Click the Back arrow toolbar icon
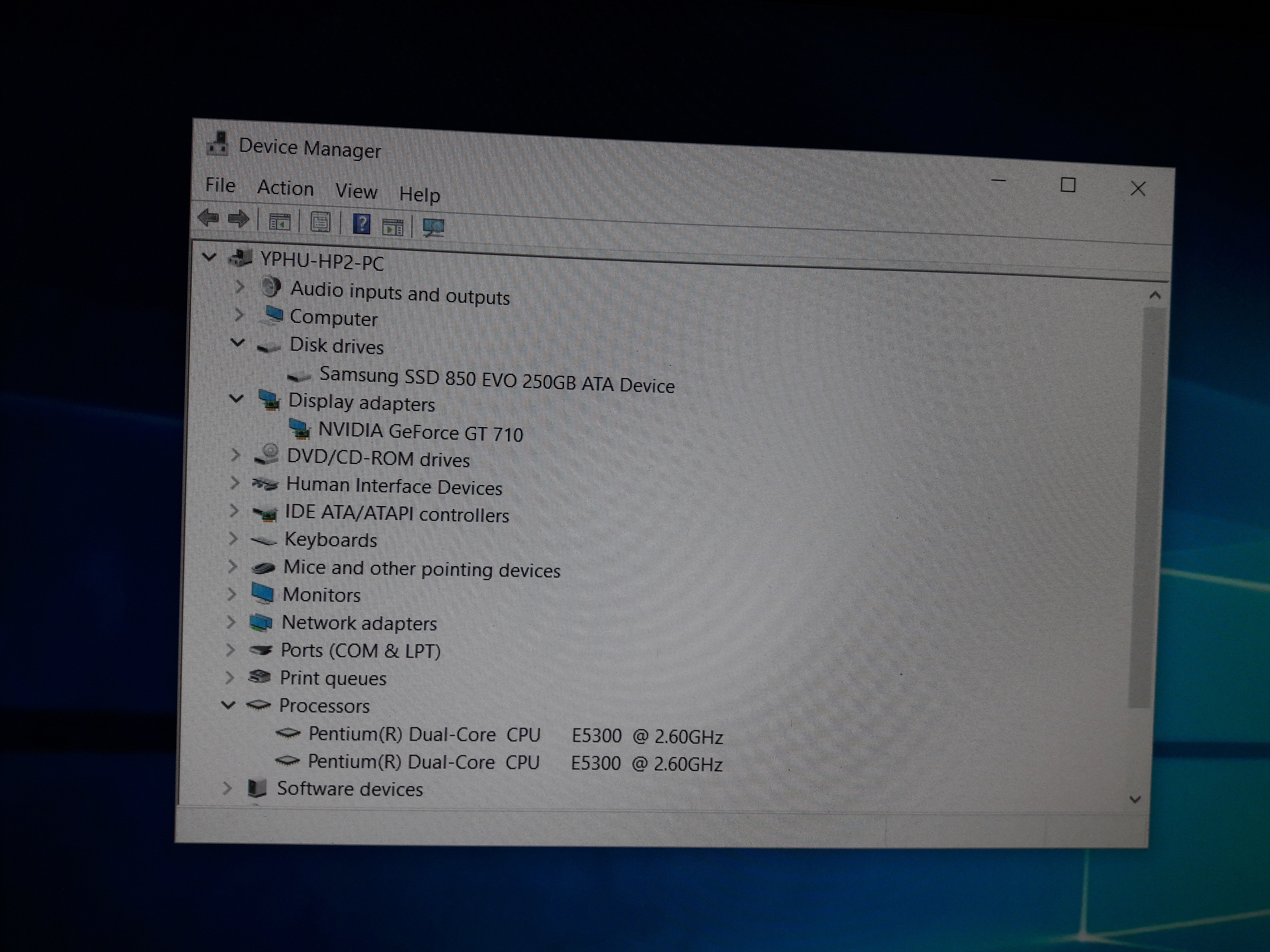Viewport: 1270px width, 952px height. (x=208, y=218)
